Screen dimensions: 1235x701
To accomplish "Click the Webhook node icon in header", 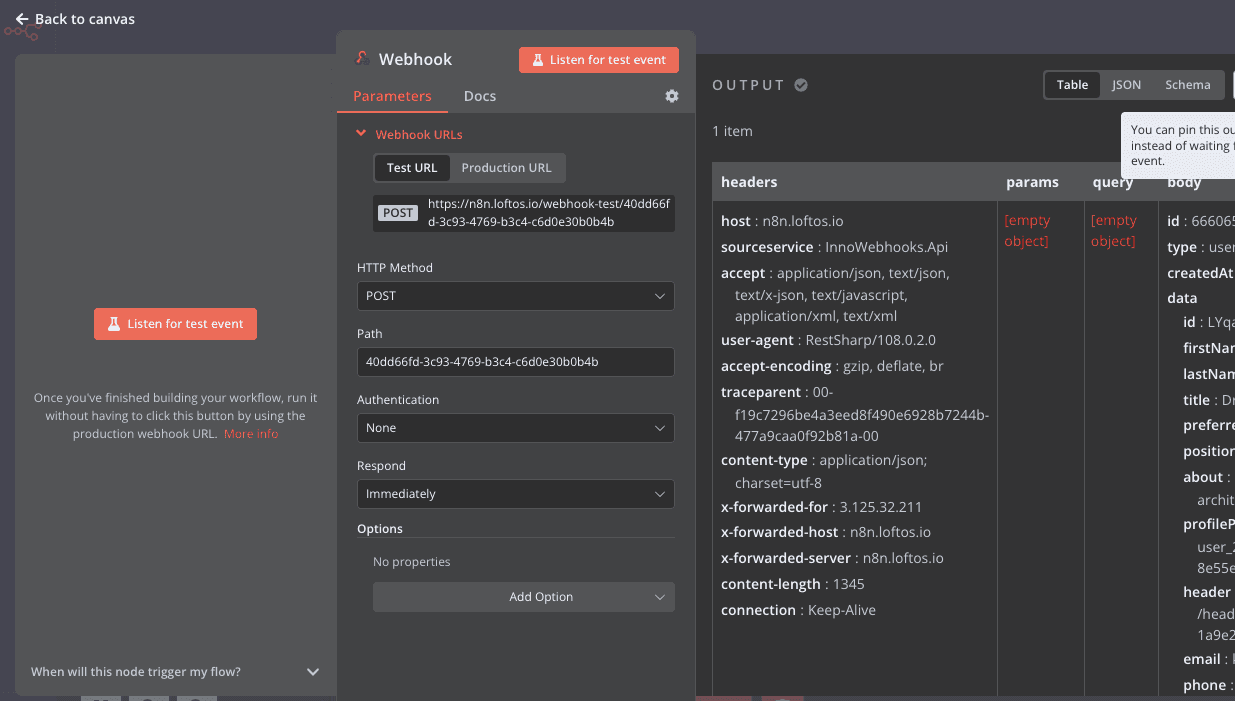I will click(362, 59).
